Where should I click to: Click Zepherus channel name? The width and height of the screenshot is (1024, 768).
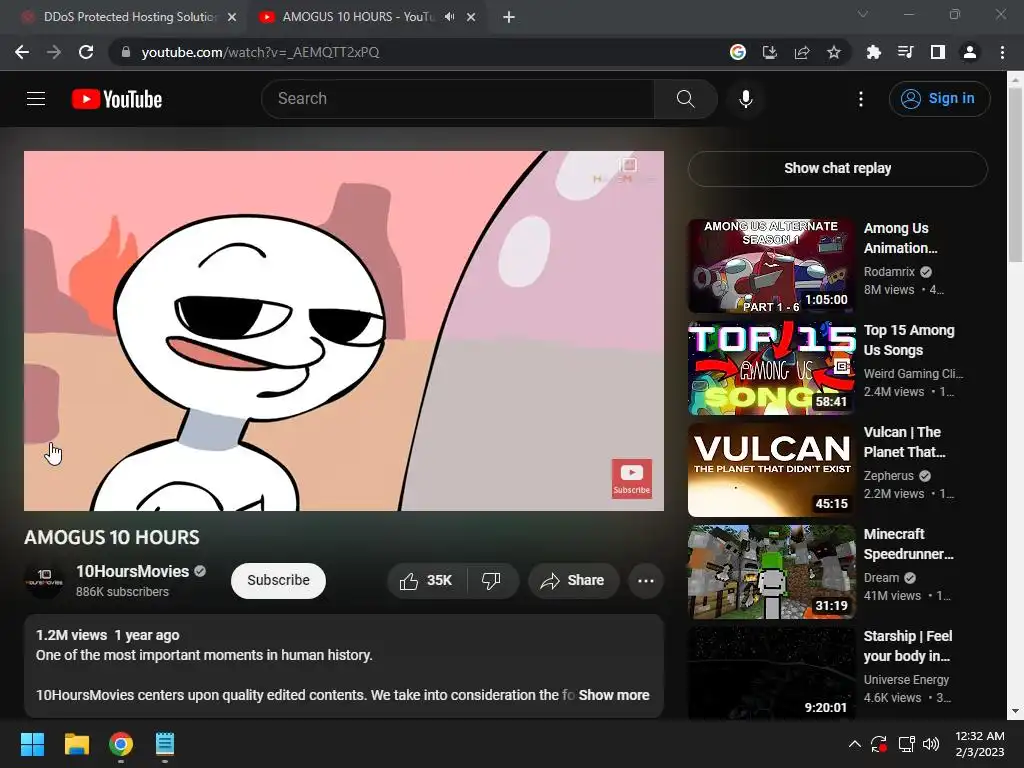888,475
